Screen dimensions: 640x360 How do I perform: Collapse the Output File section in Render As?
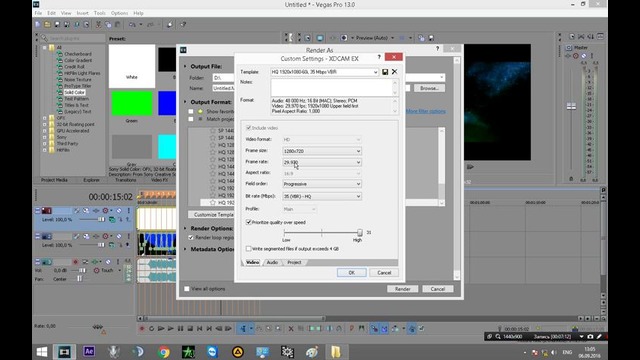tap(185, 67)
